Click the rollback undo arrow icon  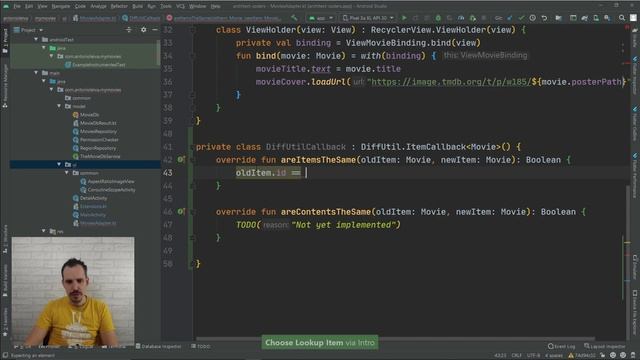pyautogui.click(x=544, y=18)
